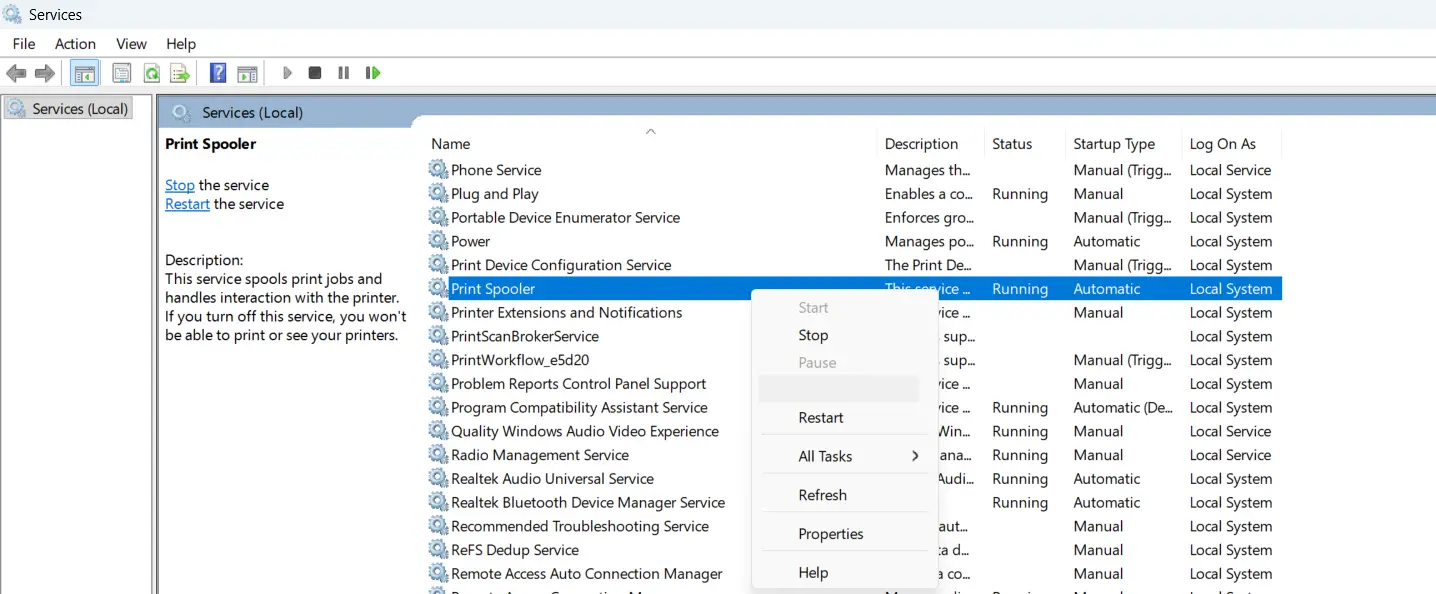Viewport: 1436px width, 594px height.
Task: Click the Refresh toolbar icon
Action: coord(151,72)
